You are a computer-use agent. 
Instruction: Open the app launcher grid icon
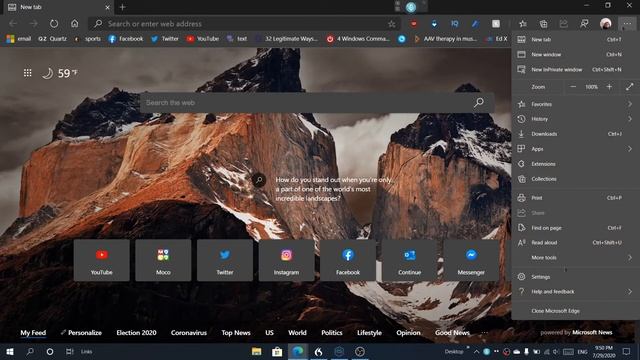click(x=27, y=73)
